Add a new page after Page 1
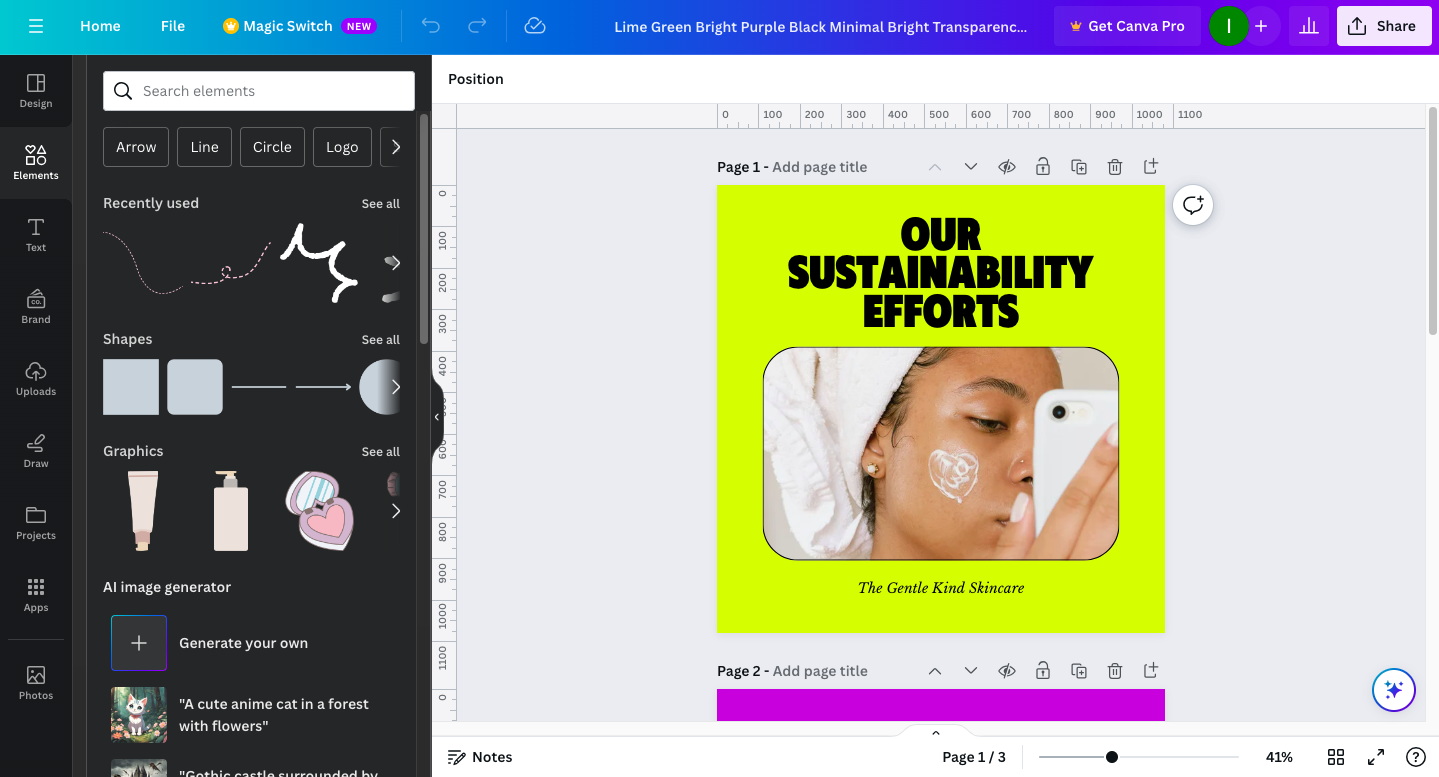 (1151, 167)
